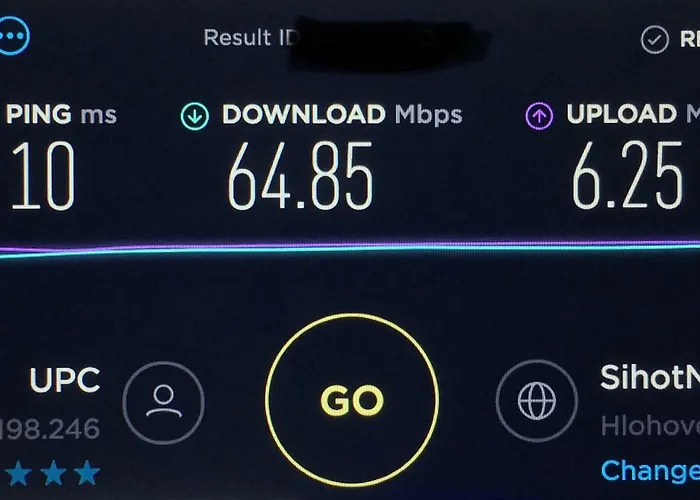Click the Results checkmark circle icon
700x500 pixels.
click(x=655, y=40)
